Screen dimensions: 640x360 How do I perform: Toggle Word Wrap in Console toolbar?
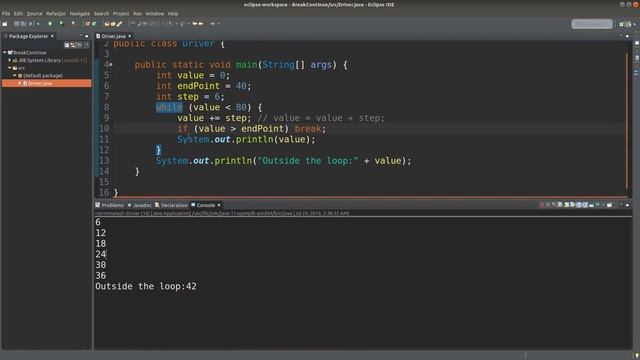(x=572, y=205)
